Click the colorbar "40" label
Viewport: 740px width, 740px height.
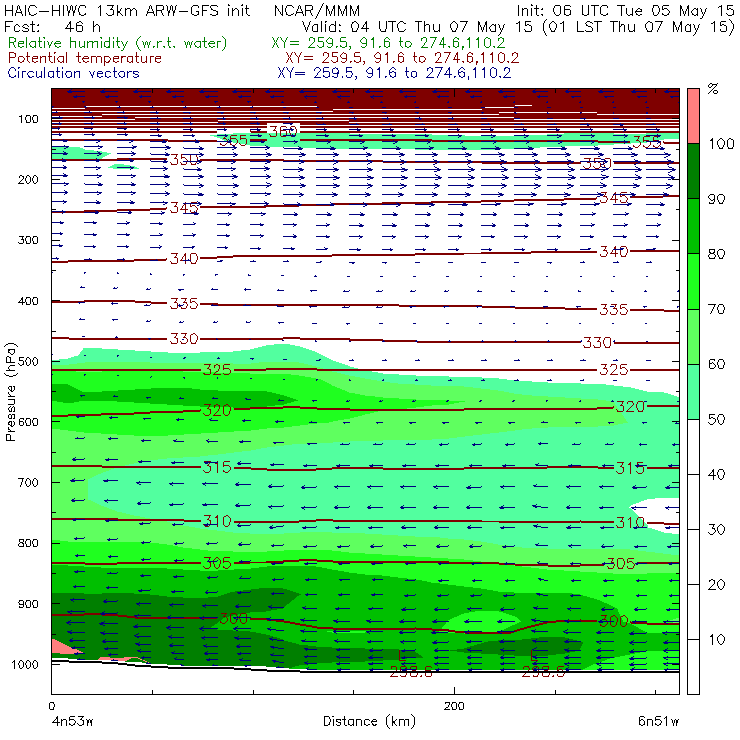716,474
